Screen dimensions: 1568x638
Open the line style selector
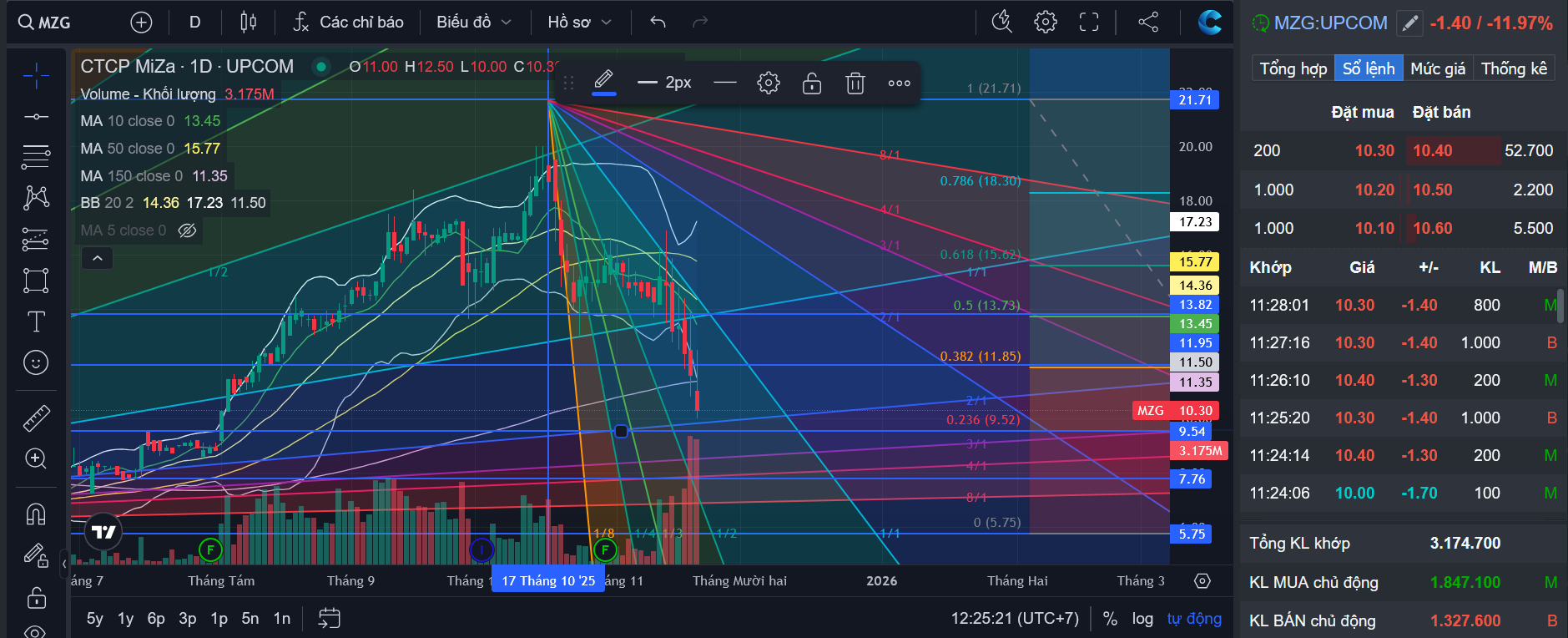pyautogui.click(x=725, y=83)
